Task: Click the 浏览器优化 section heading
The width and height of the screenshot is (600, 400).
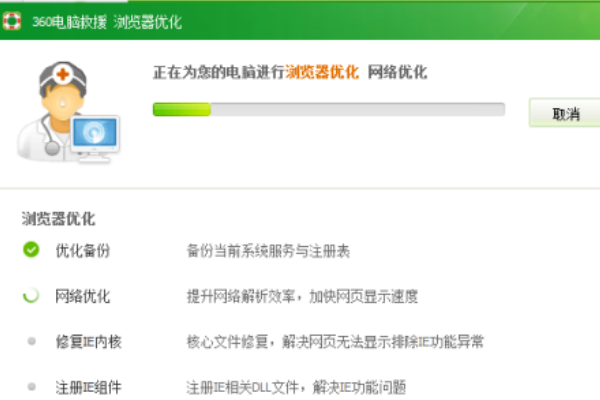Action: click(58, 219)
